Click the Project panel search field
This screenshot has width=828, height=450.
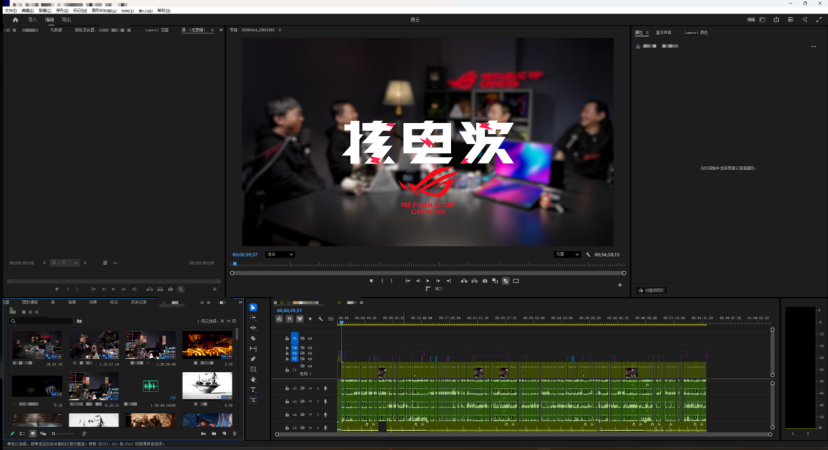click(x=41, y=321)
